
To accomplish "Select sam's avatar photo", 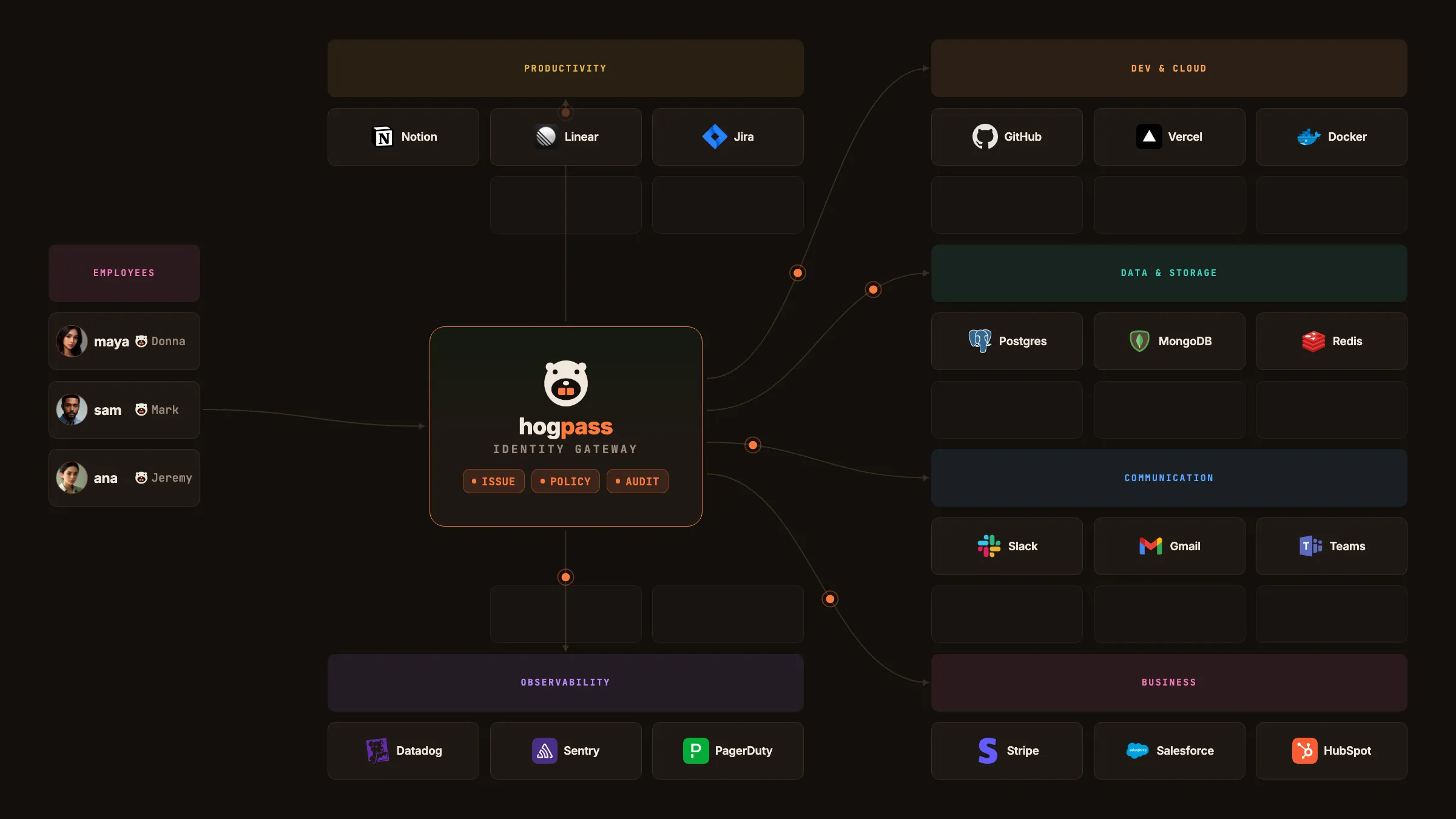I will point(72,409).
